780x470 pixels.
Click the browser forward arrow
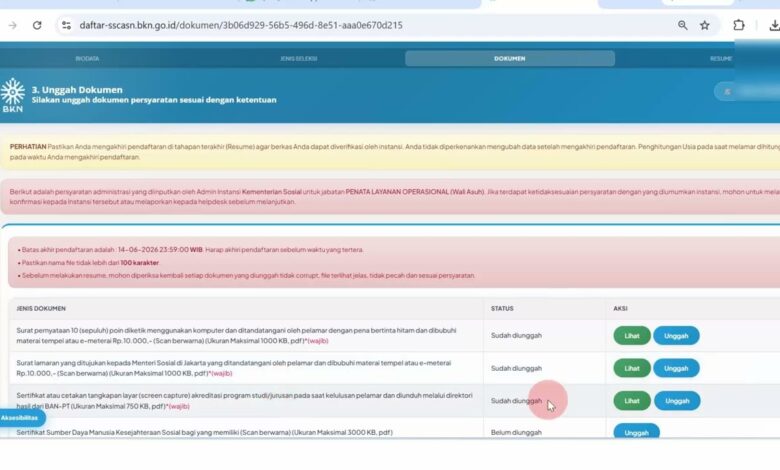click(x=12, y=25)
